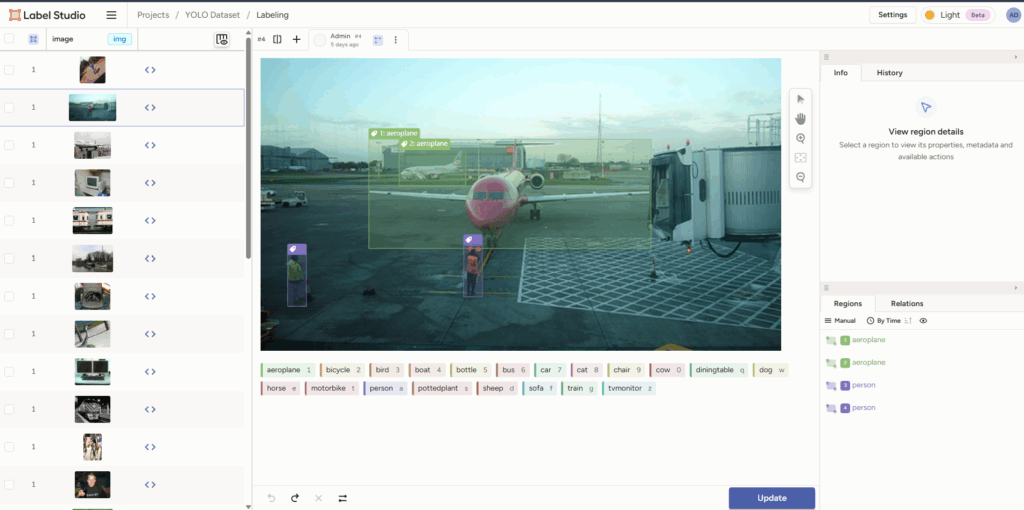Click the fit-to-screen zoom tool
The width and height of the screenshot is (1024, 510).
tap(801, 158)
